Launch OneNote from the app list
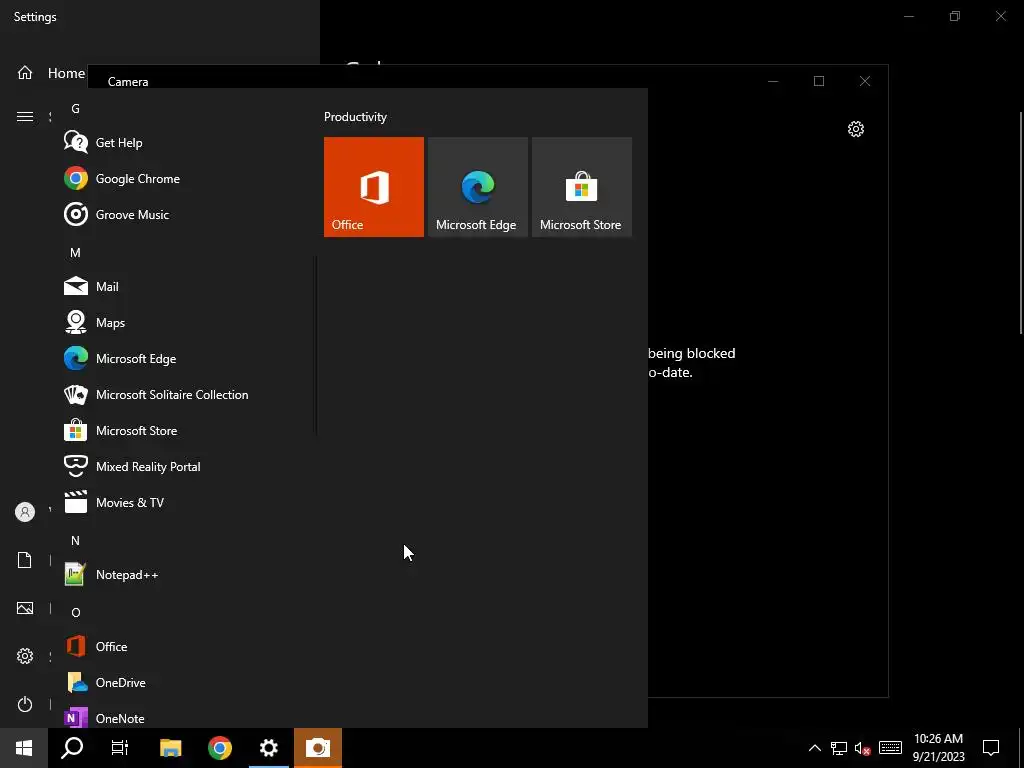 tap(183, 718)
